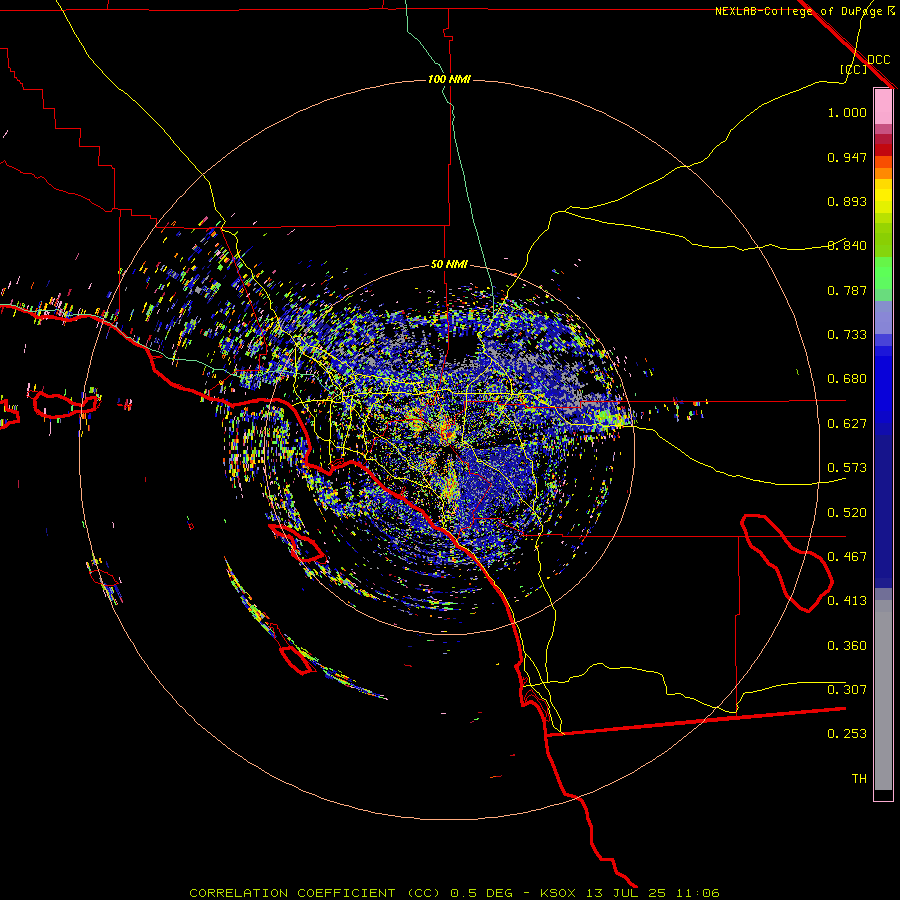Click the 100 NMI range ring label
The width and height of the screenshot is (900, 900).
[x=449, y=79]
